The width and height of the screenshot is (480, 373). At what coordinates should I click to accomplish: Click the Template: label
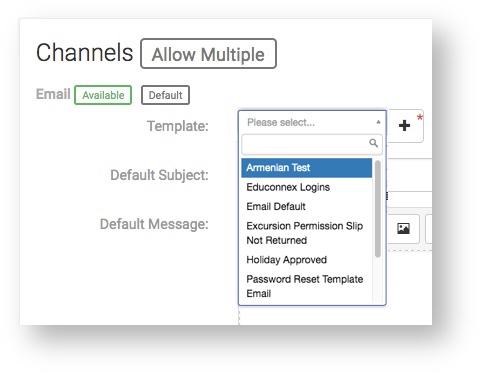pyautogui.click(x=178, y=126)
